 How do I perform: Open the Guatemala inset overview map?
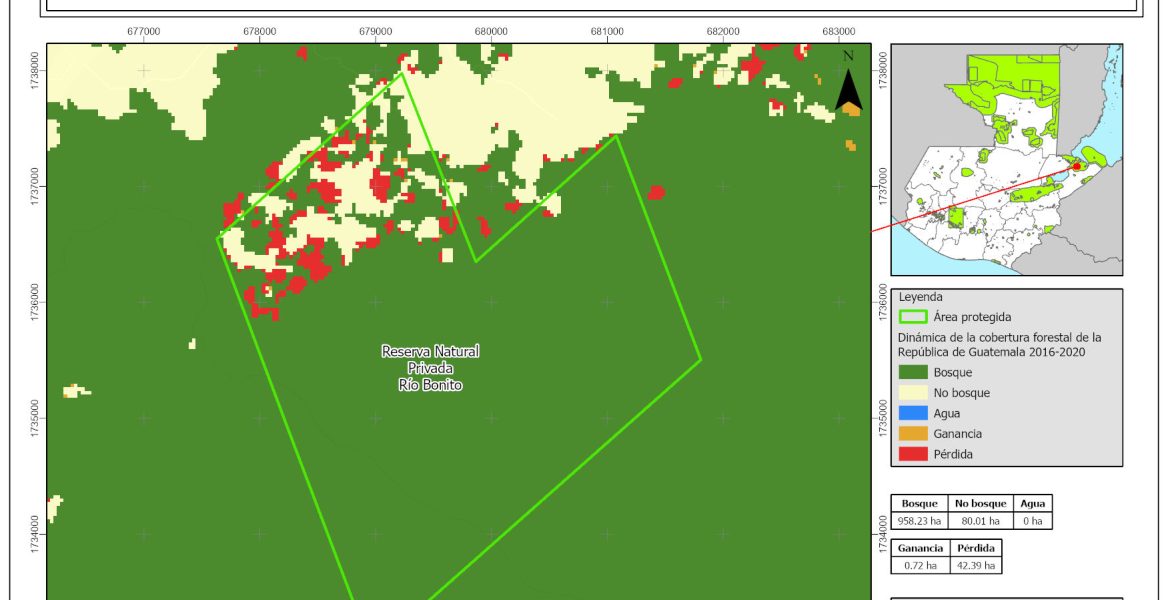point(1006,160)
